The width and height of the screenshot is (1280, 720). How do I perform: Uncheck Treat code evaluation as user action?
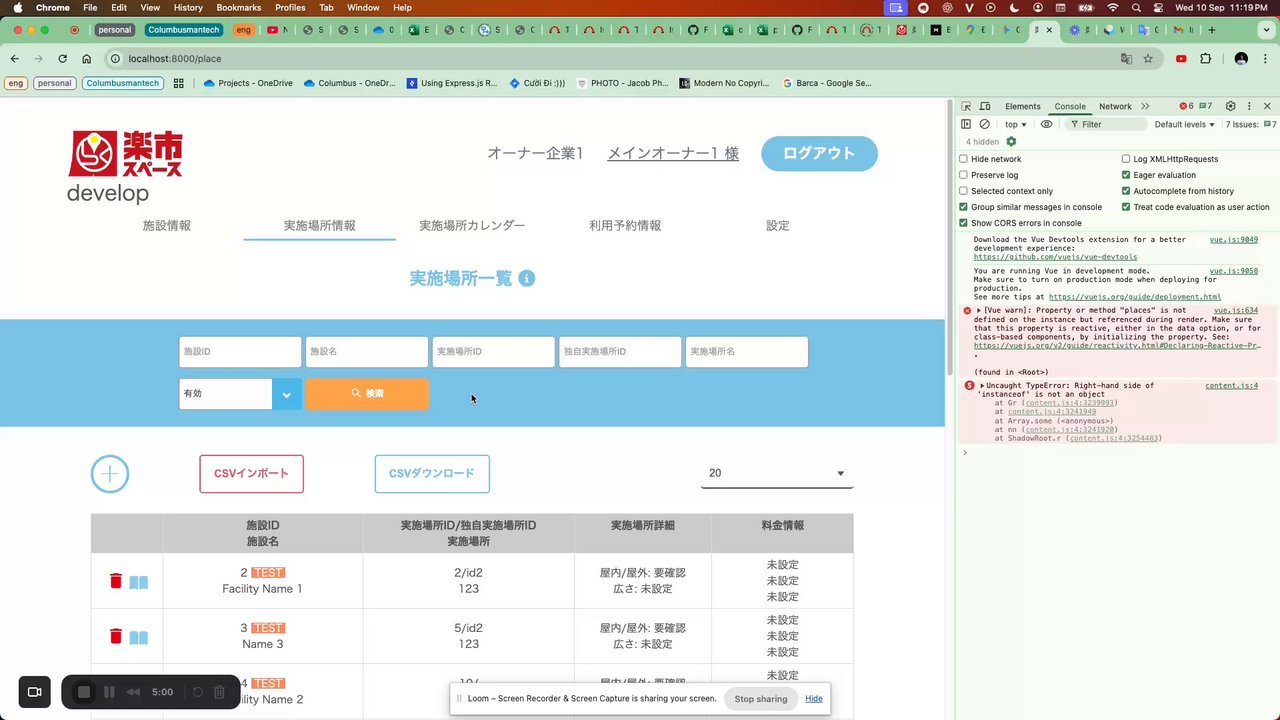[1126, 207]
